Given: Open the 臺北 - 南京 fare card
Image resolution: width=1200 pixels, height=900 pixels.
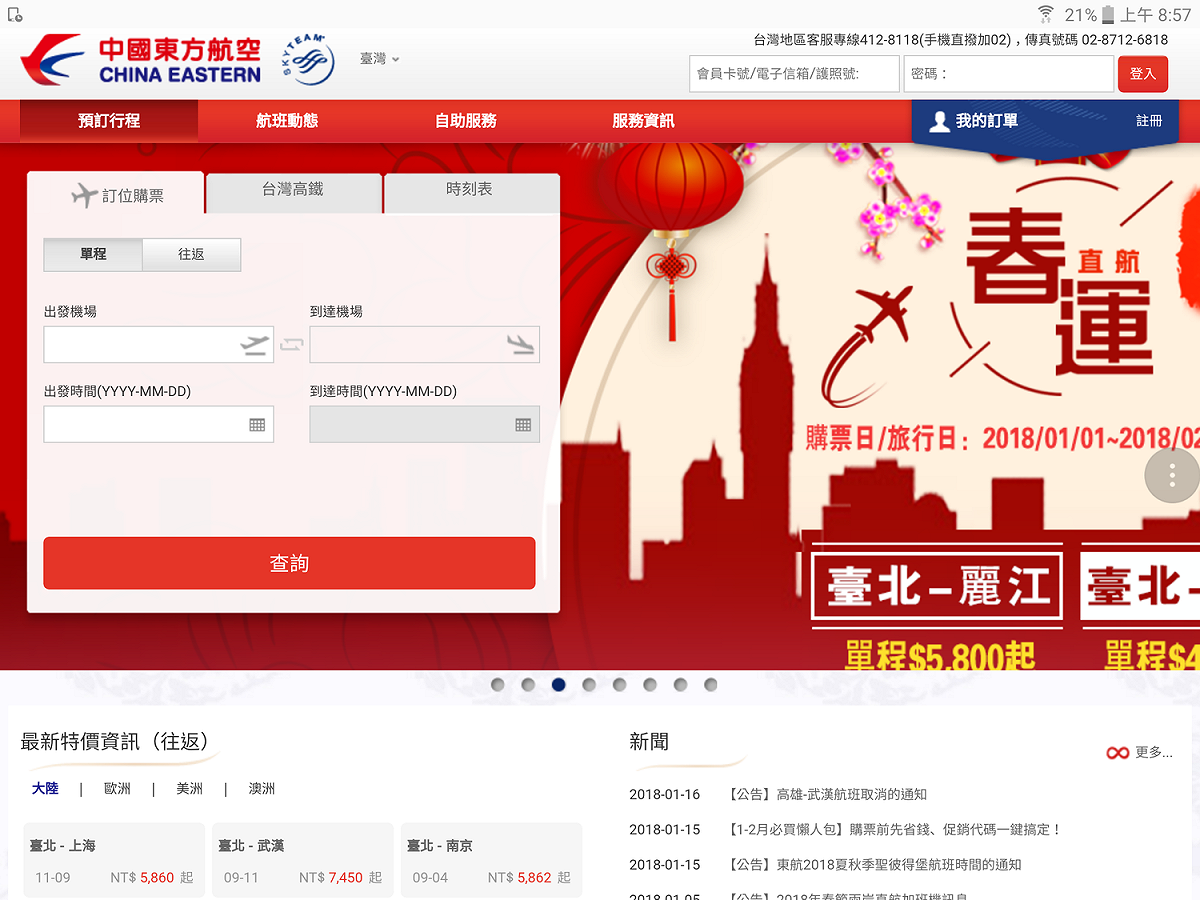Looking at the screenshot, I should 491,860.
